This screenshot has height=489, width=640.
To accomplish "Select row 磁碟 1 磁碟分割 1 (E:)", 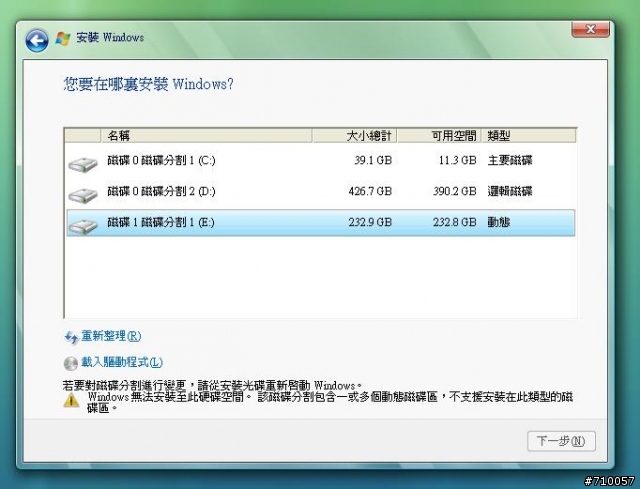I will coord(321,222).
